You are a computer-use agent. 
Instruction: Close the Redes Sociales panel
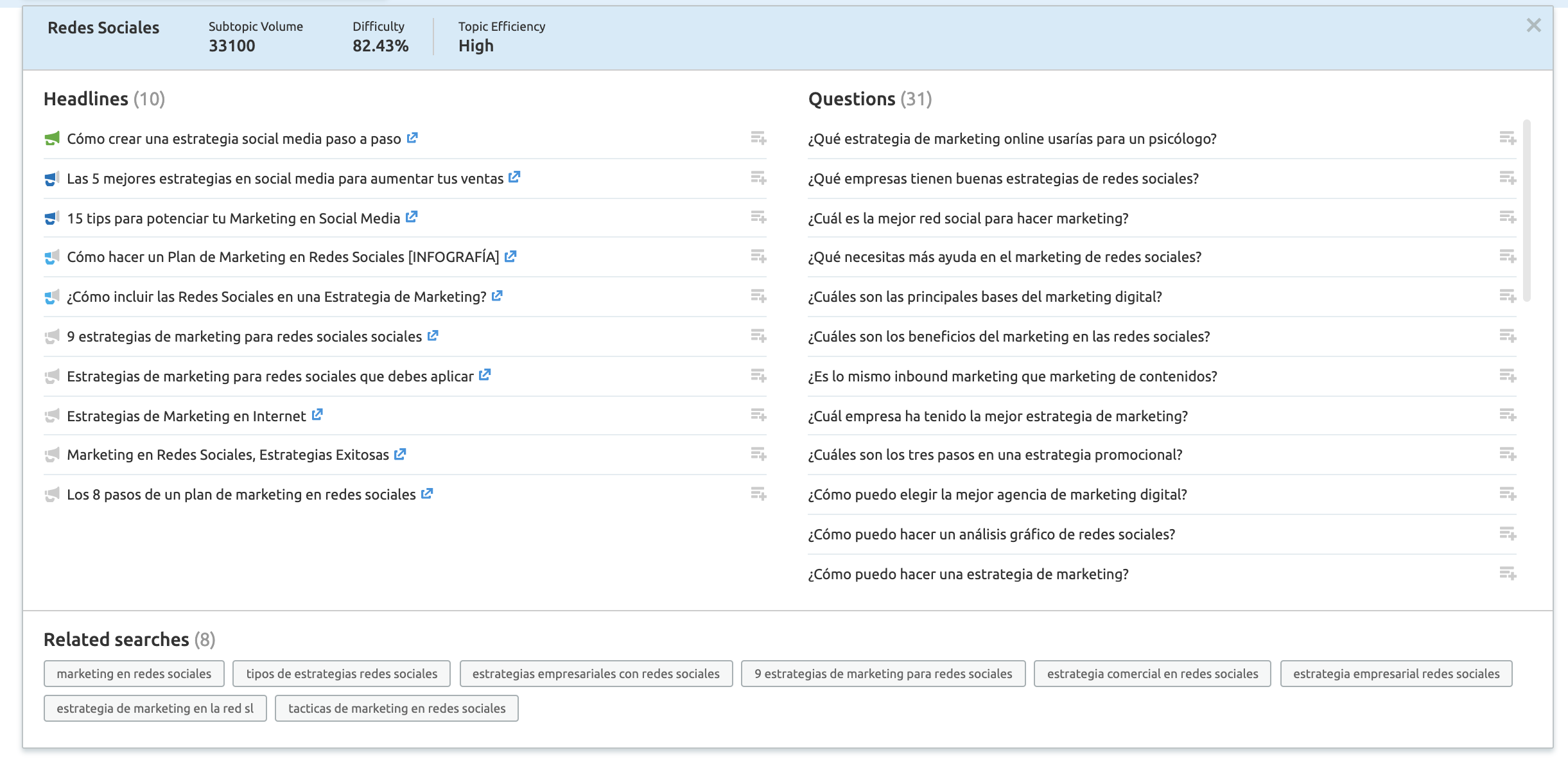click(x=1533, y=26)
